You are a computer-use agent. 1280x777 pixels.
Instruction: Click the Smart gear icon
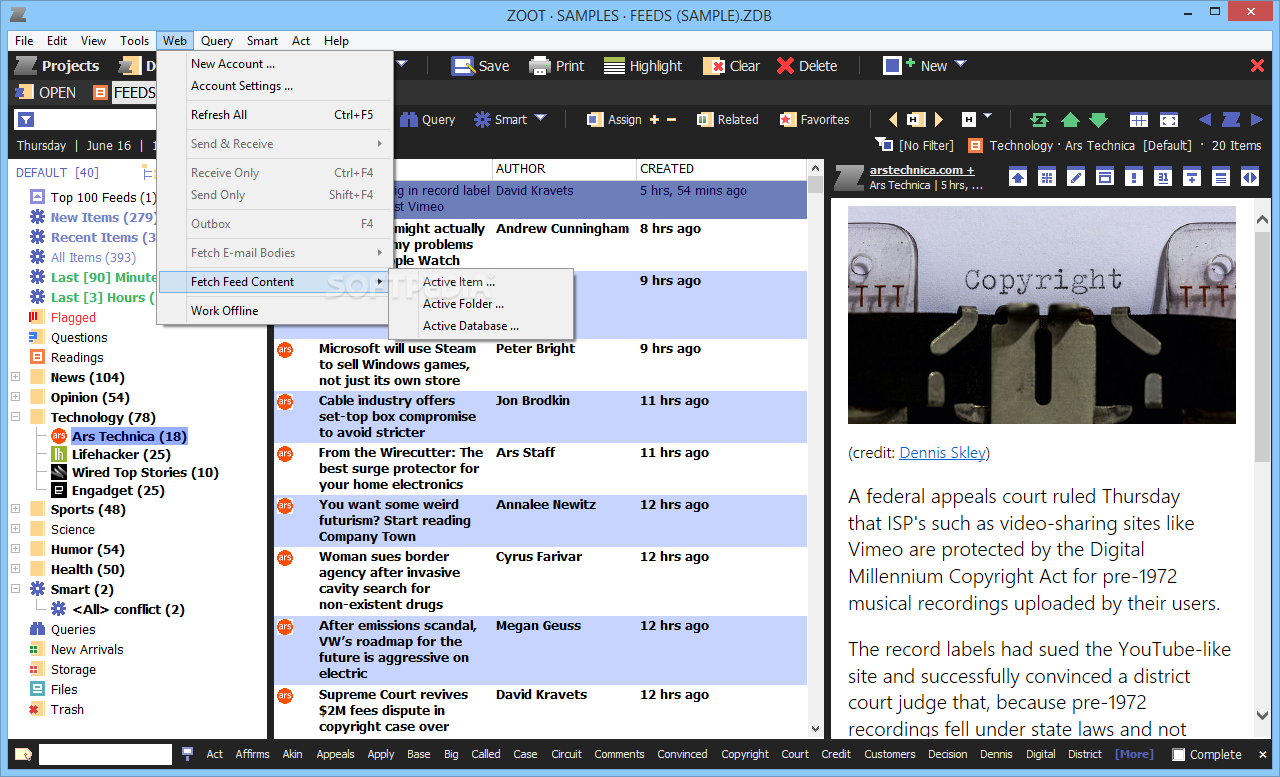[482, 119]
